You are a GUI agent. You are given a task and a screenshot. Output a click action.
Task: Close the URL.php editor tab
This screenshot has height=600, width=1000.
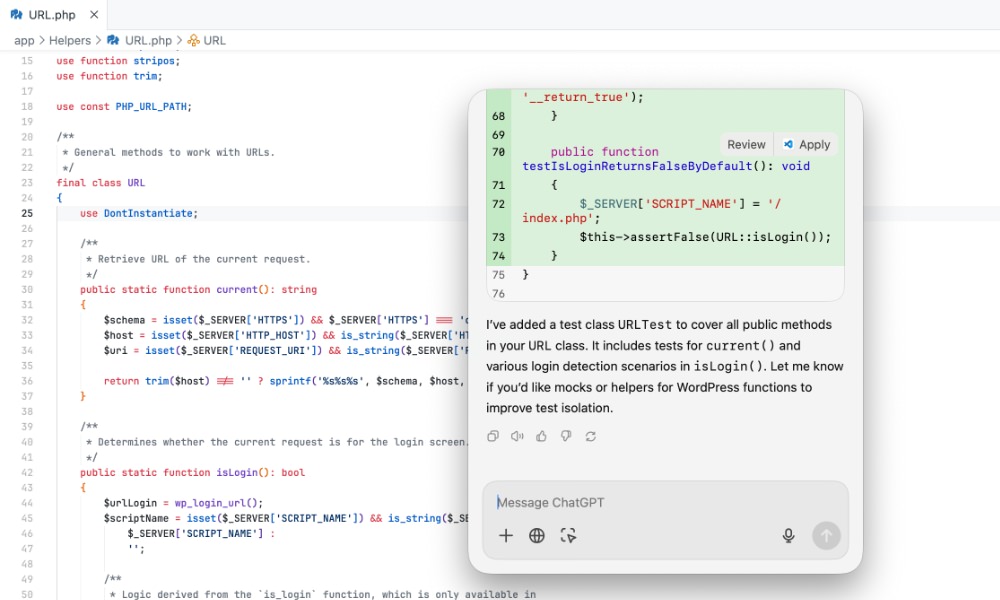point(94,14)
